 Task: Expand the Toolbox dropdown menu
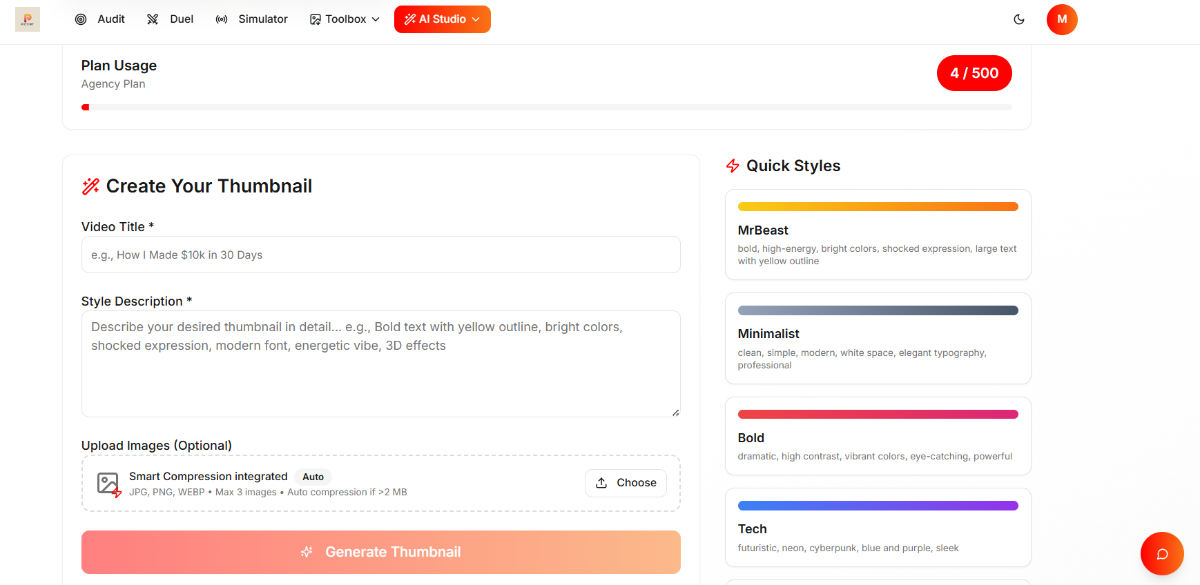(345, 19)
